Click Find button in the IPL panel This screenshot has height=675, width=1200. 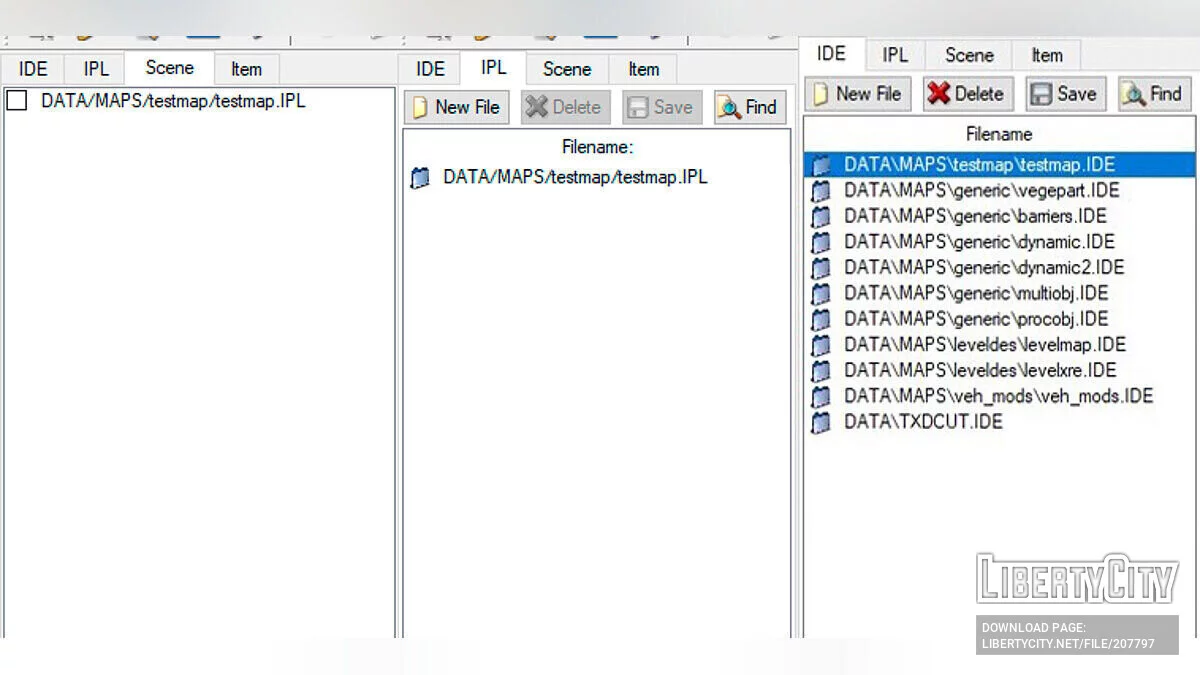[750, 107]
